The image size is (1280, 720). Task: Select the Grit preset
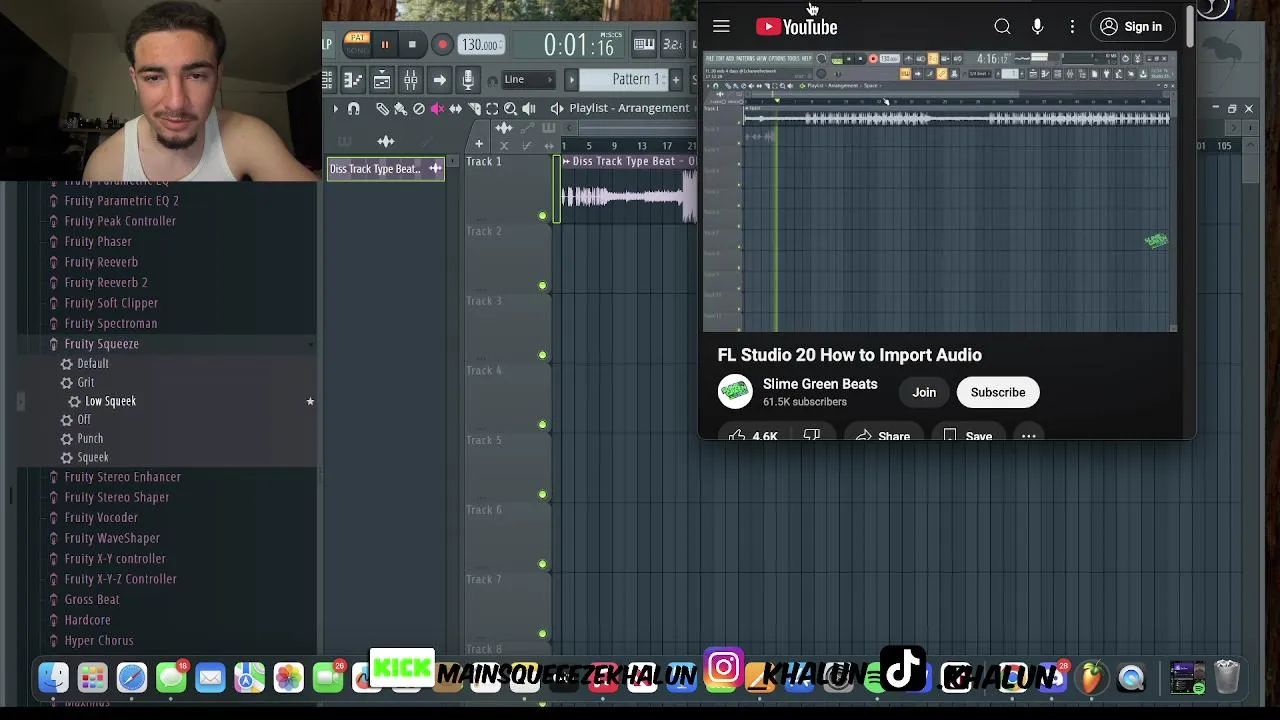86,382
